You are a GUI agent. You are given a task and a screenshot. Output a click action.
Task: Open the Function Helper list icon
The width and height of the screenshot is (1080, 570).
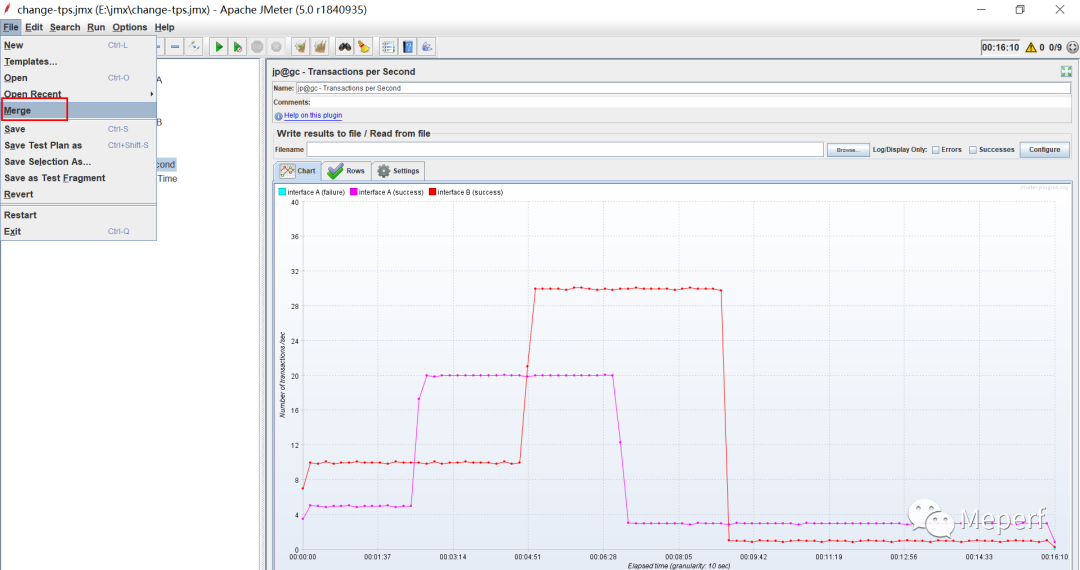388,47
